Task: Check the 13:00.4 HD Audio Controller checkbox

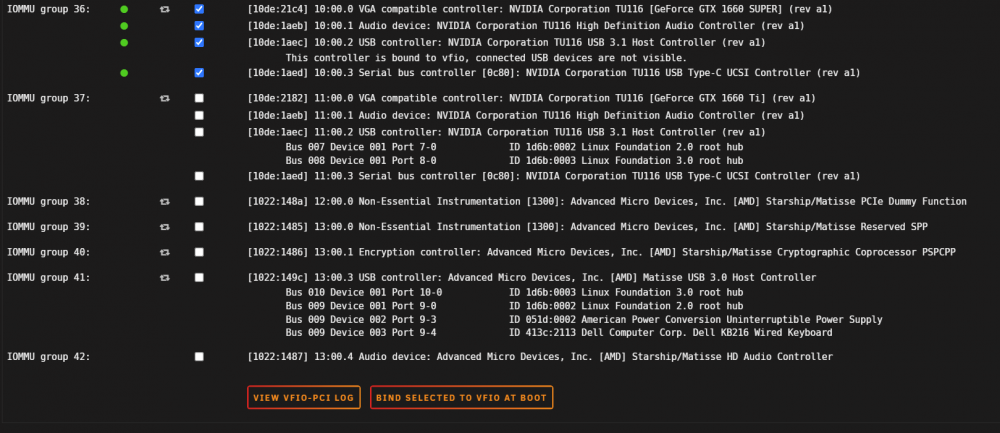Action: click(x=199, y=357)
